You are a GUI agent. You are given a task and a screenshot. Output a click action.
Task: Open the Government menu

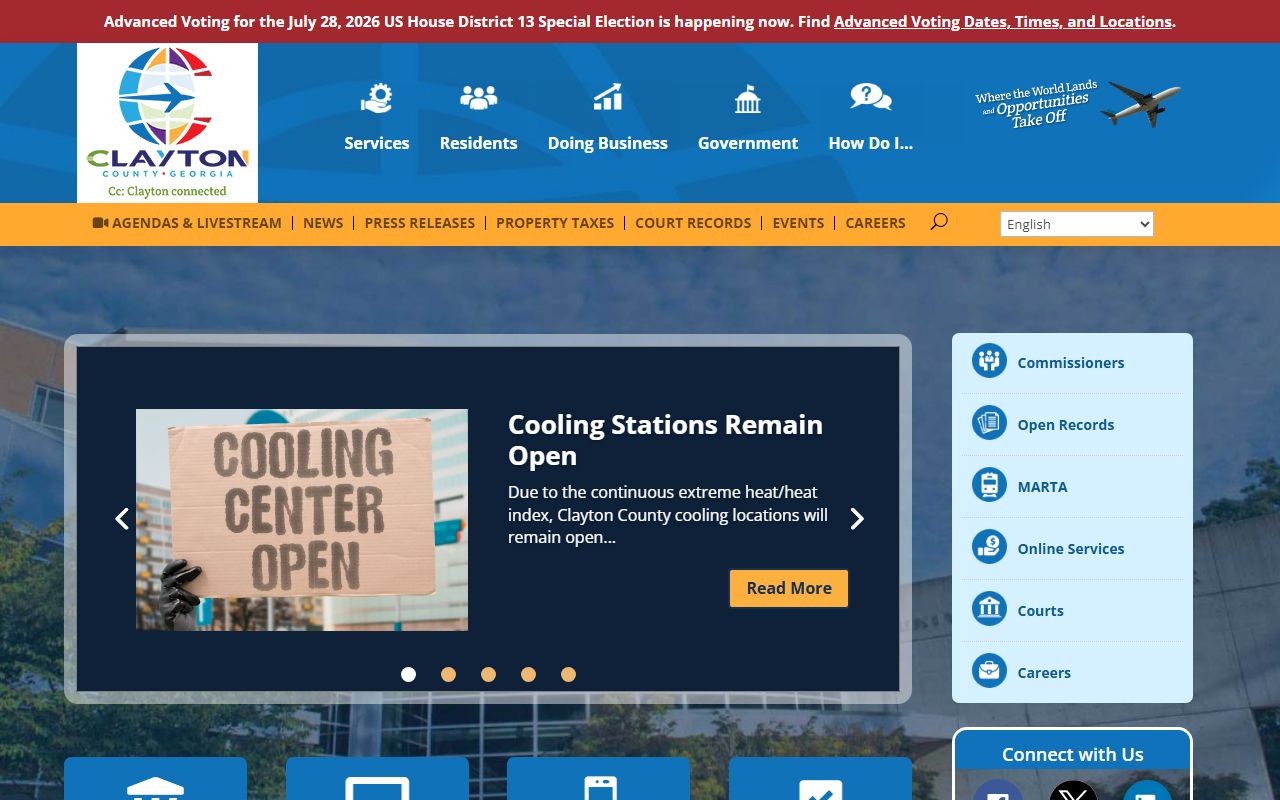coord(748,143)
